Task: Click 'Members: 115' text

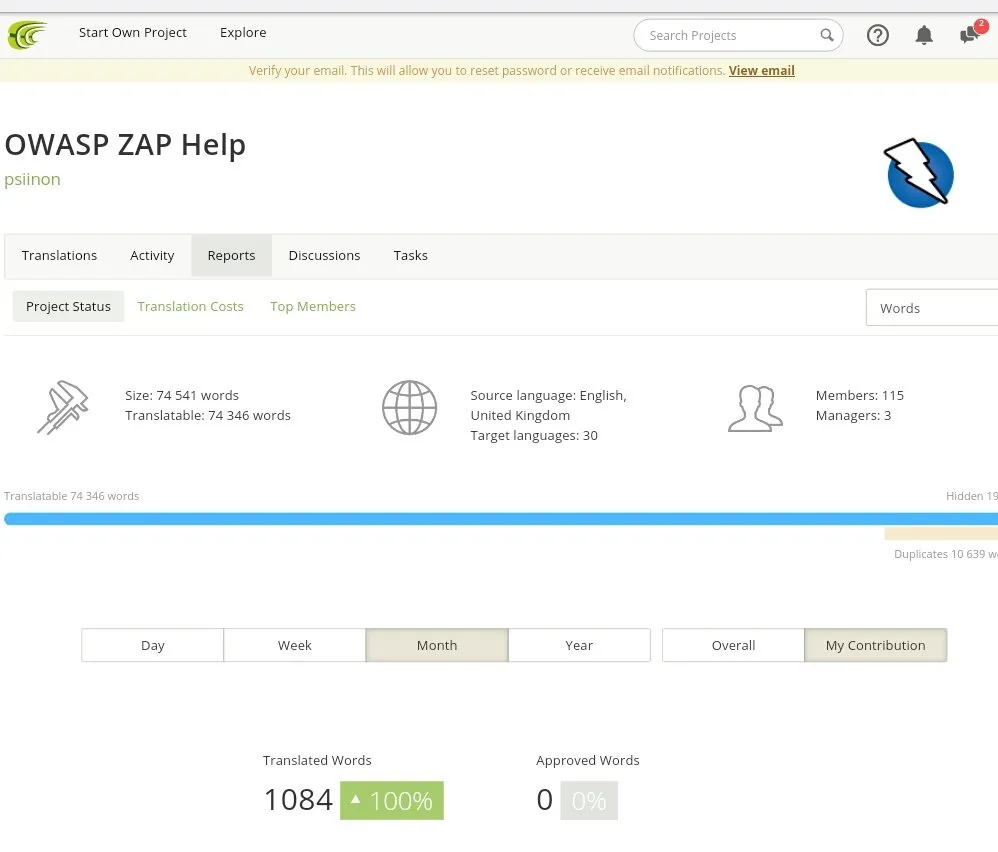Action: [860, 395]
